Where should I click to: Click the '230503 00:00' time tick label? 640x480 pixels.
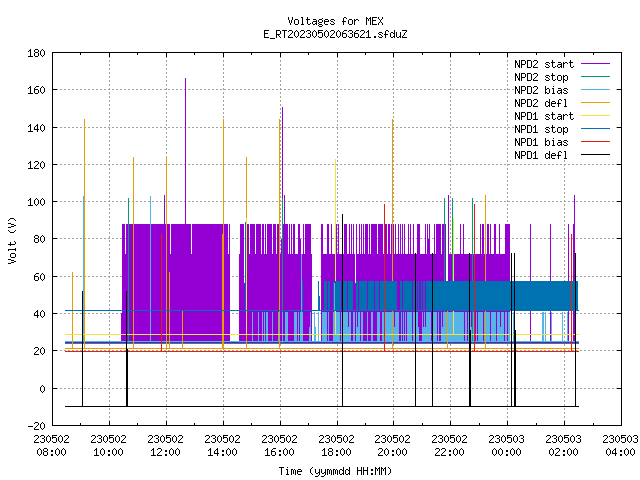coord(507,446)
